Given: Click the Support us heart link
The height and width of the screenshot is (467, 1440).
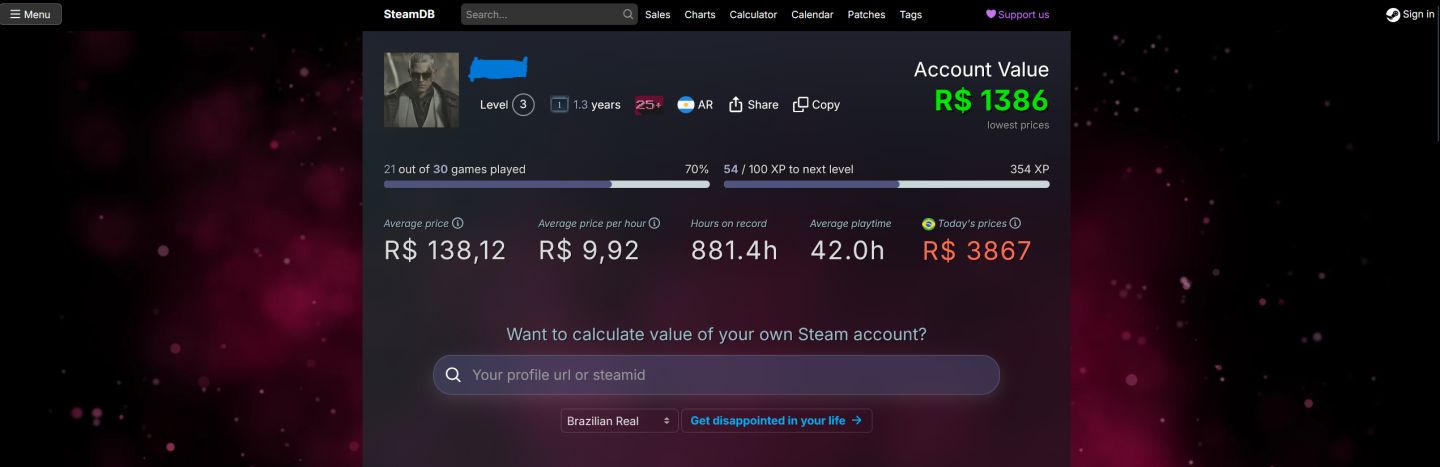Looking at the screenshot, I should point(1017,14).
